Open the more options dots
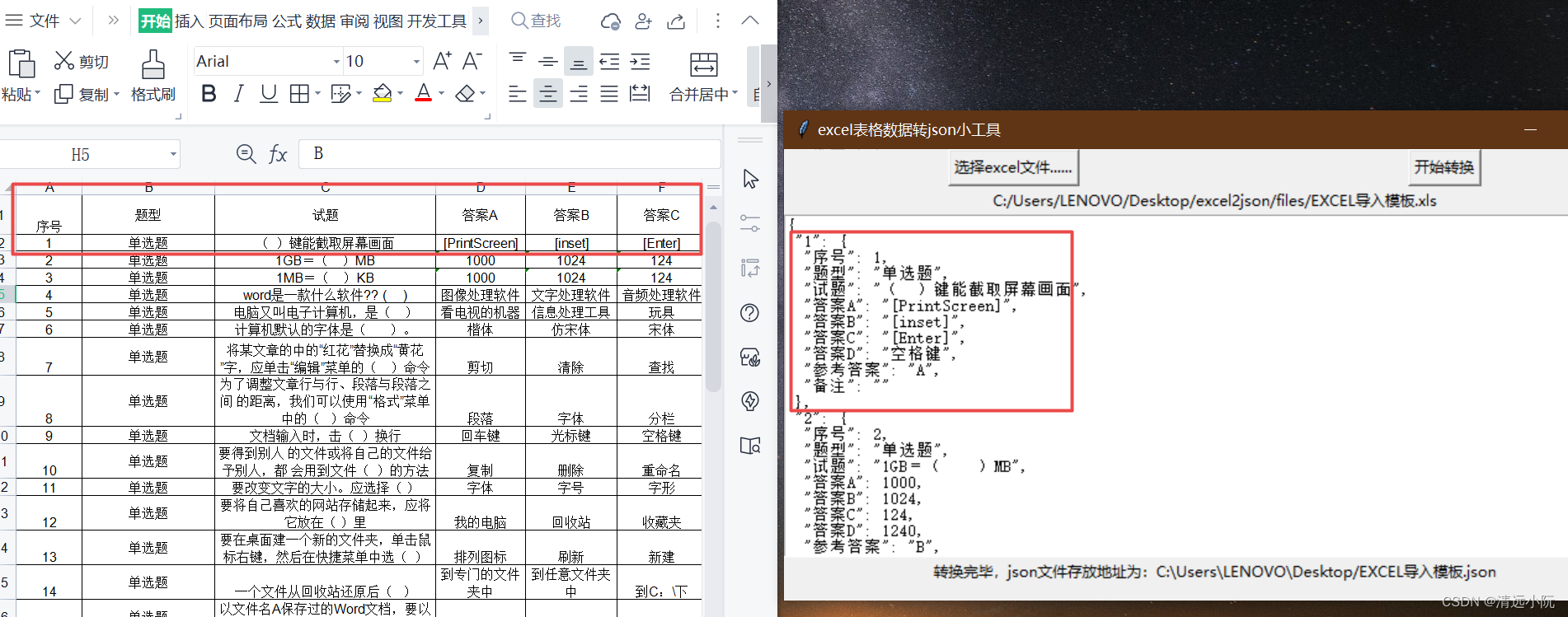The image size is (1568, 617). click(x=718, y=21)
